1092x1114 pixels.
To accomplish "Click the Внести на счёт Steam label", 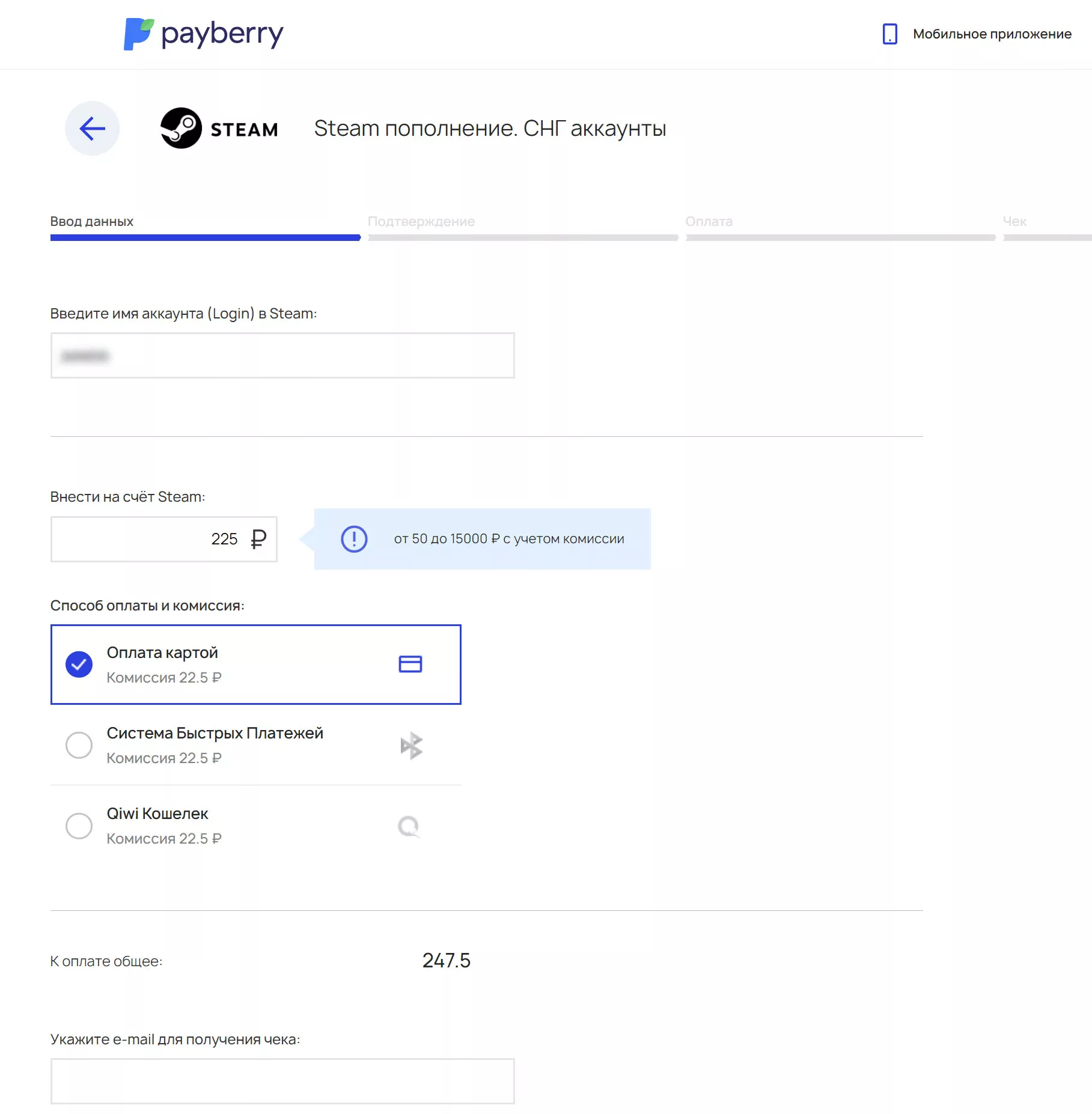I will [x=127, y=497].
